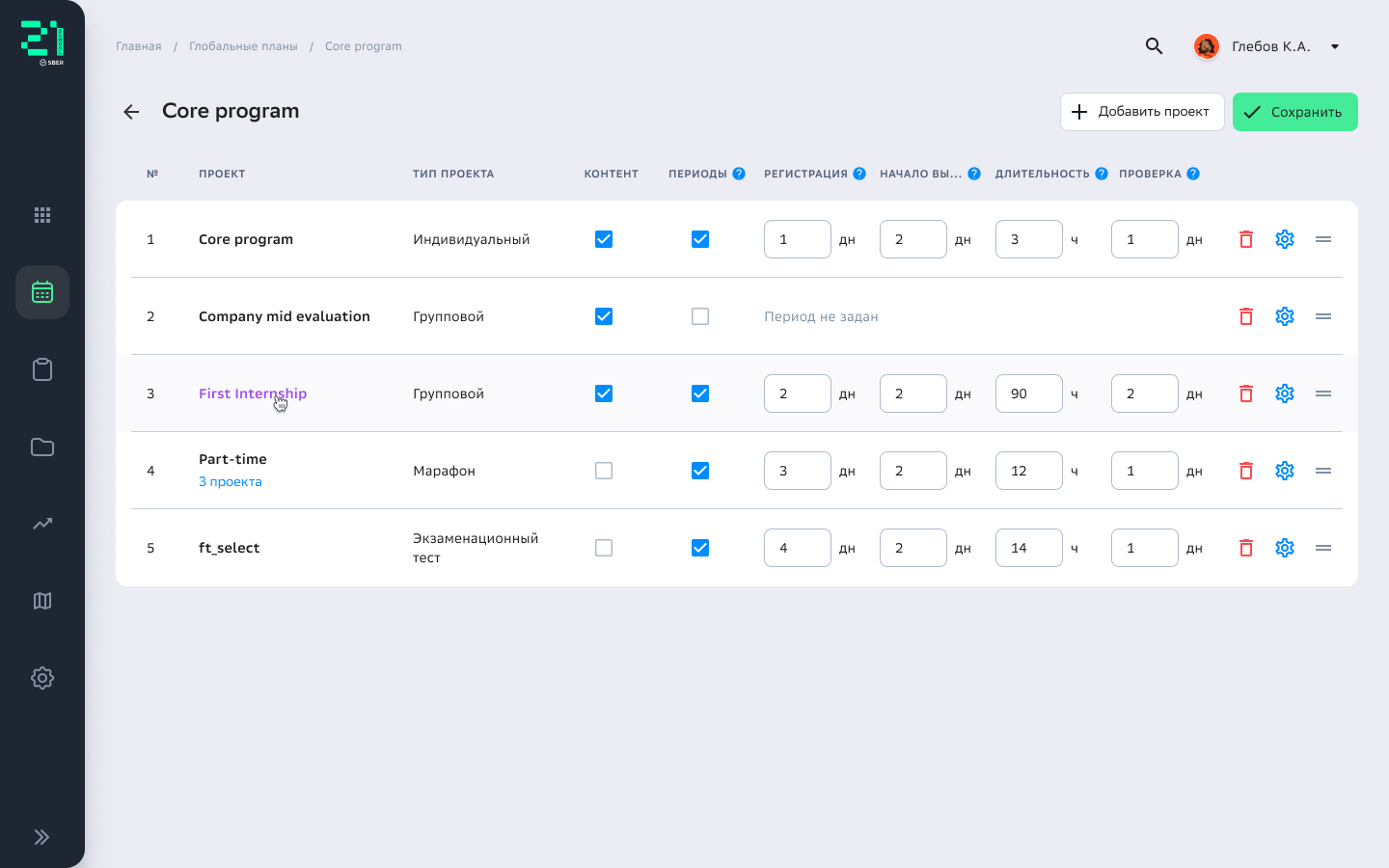This screenshot has height=868, width=1389.
Task: Click Добавить проект button
Action: pyautogui.click(x=1142, y=112)
